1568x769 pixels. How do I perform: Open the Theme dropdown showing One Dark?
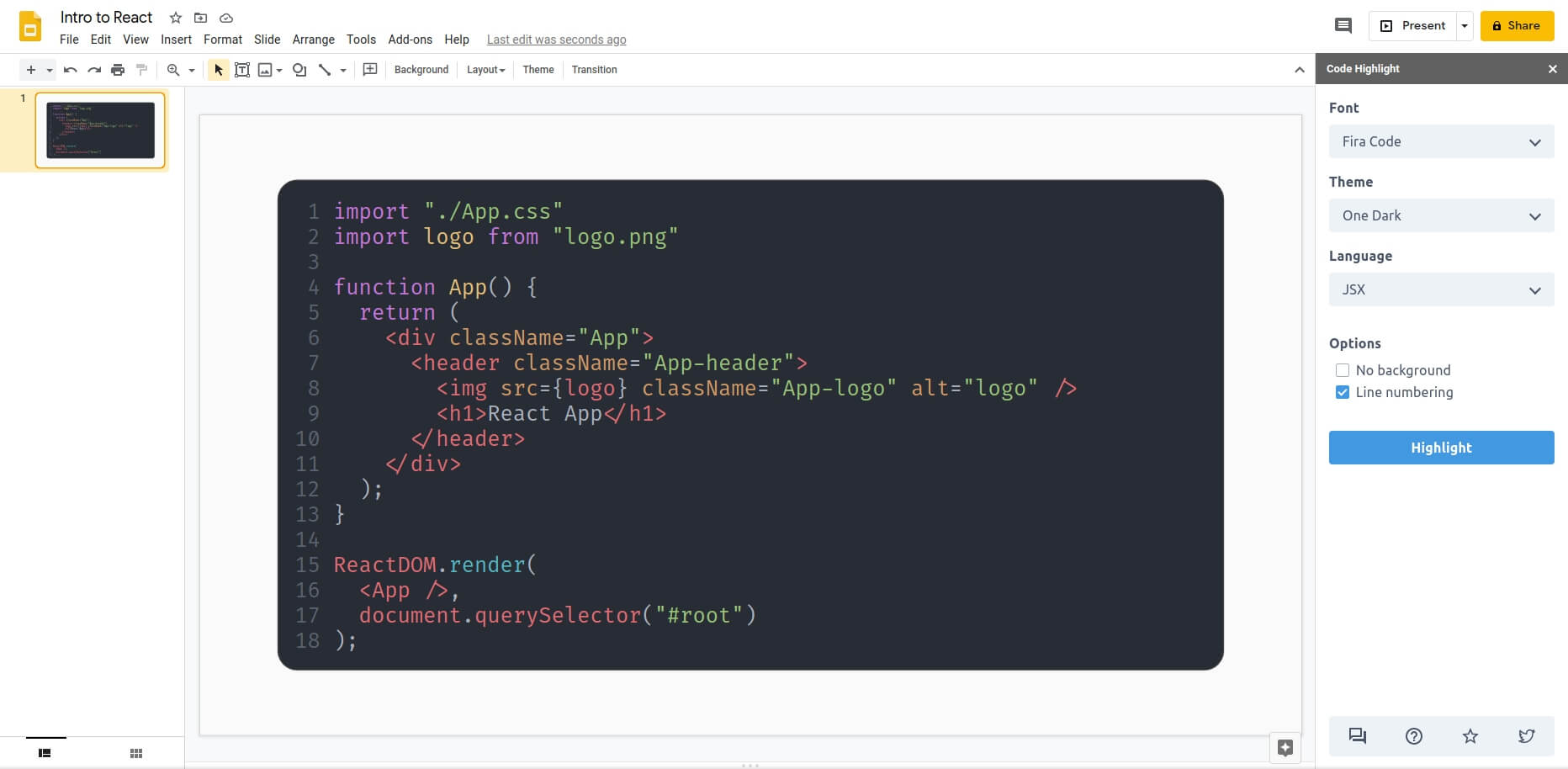(1441, 215)
